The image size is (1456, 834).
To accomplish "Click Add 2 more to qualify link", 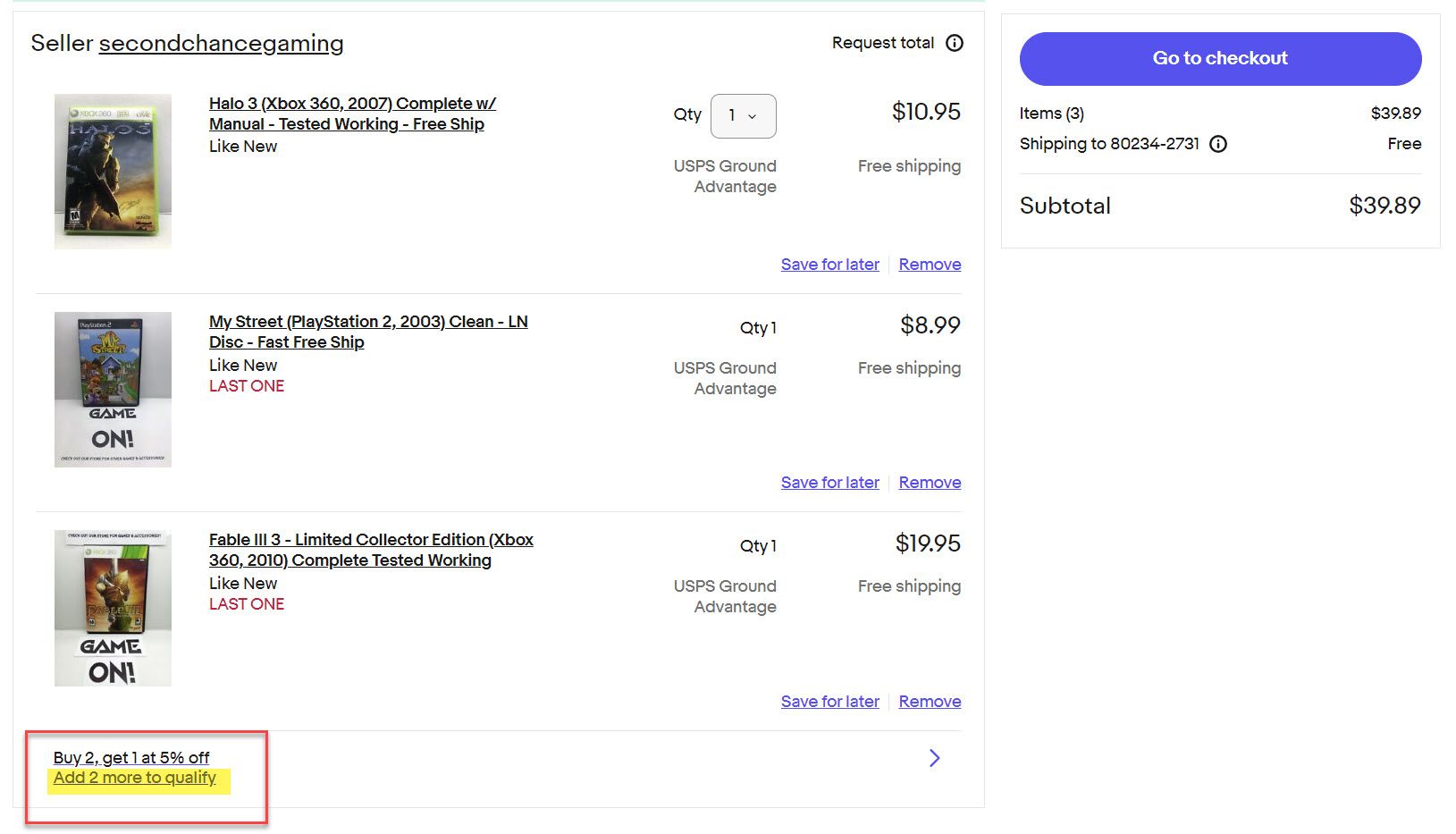I will coord(135,778).
